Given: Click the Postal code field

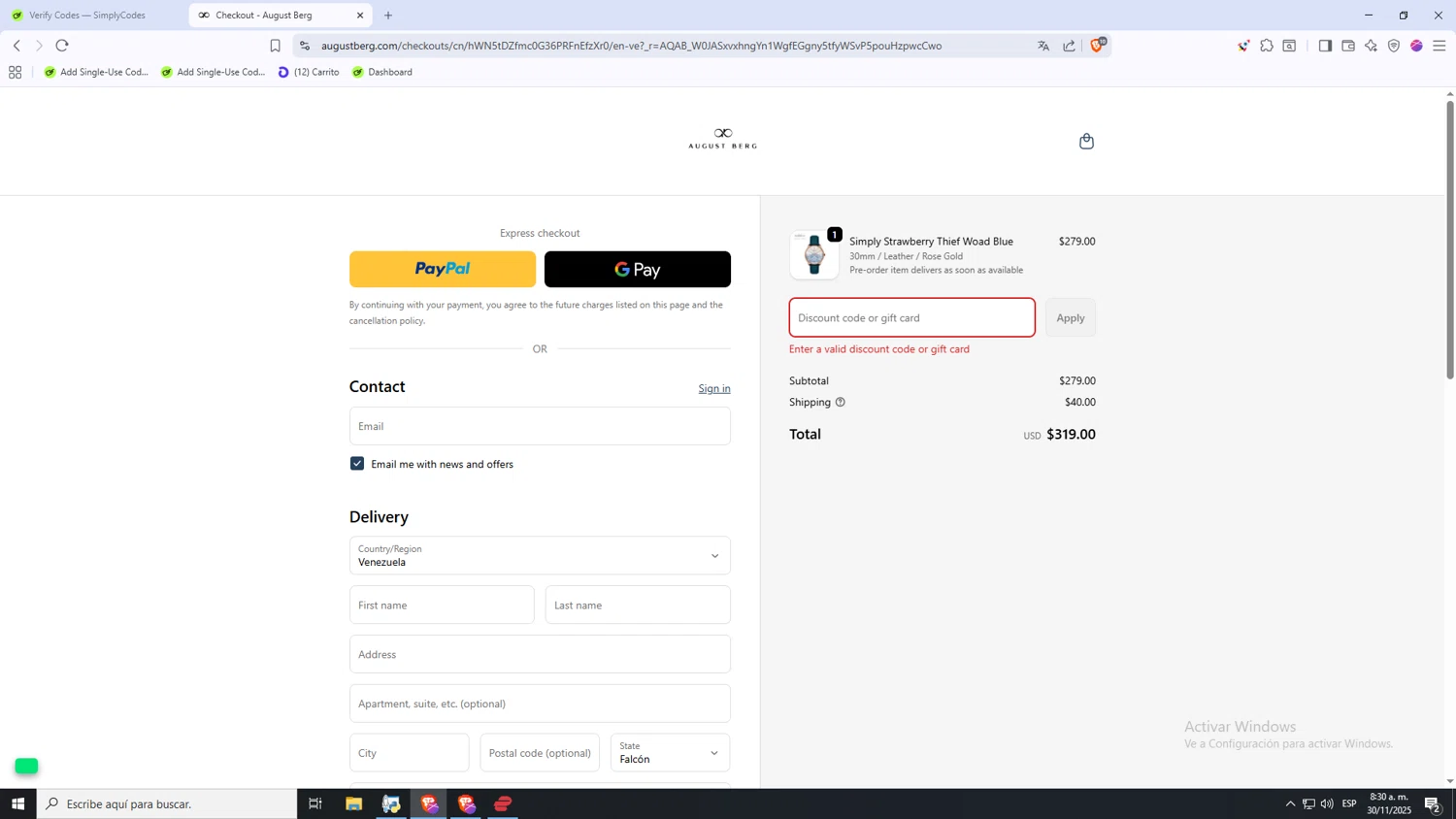Looking at the screenshot, I should [540, 753].
